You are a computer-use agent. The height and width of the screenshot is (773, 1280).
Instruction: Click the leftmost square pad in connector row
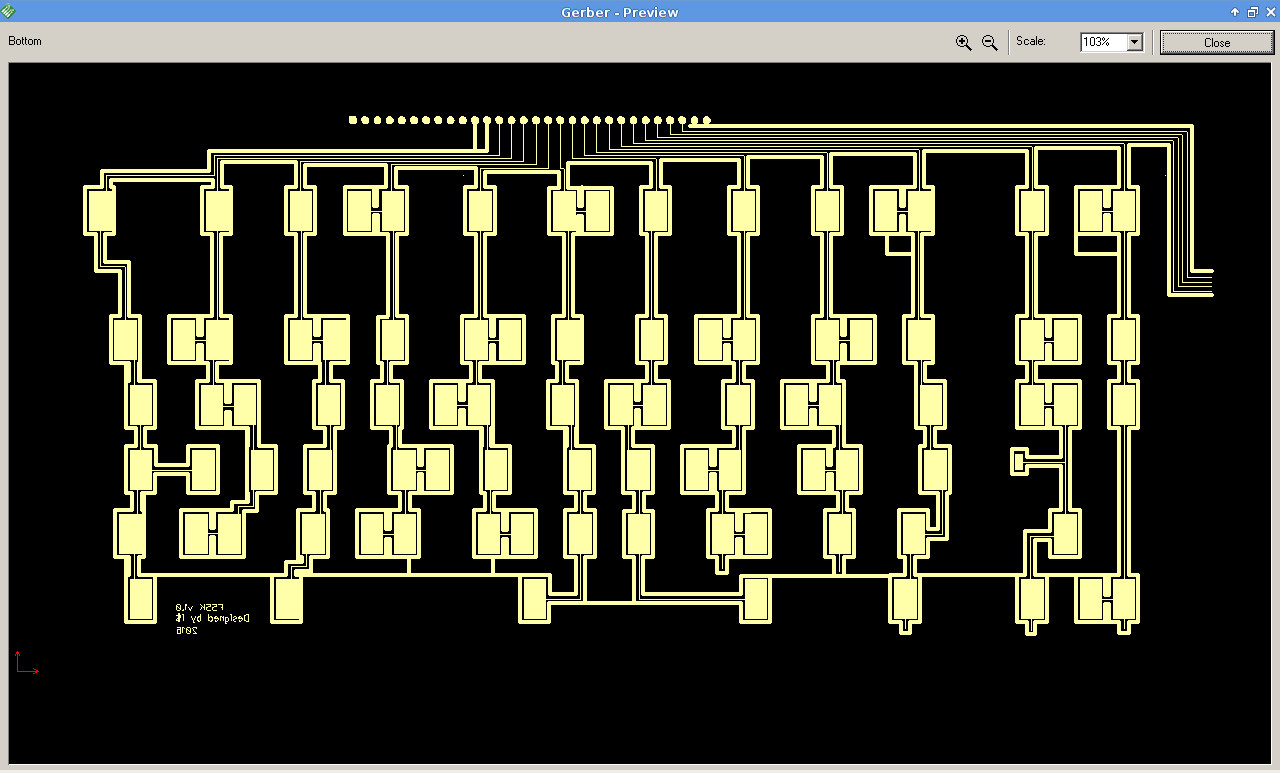(353, 120)
